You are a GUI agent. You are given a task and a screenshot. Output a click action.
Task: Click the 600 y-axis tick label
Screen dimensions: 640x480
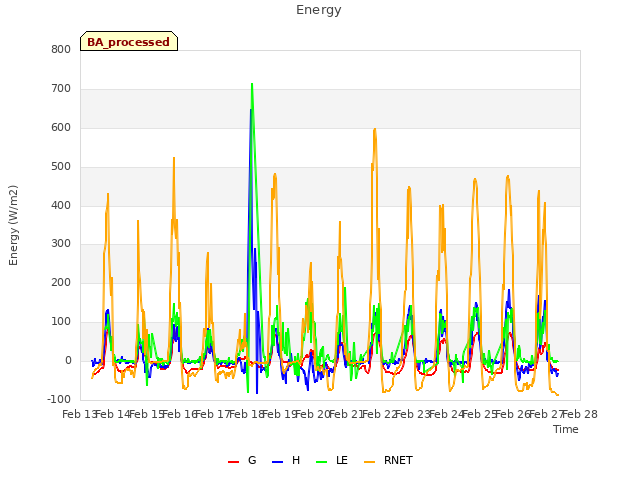point(61,128)
